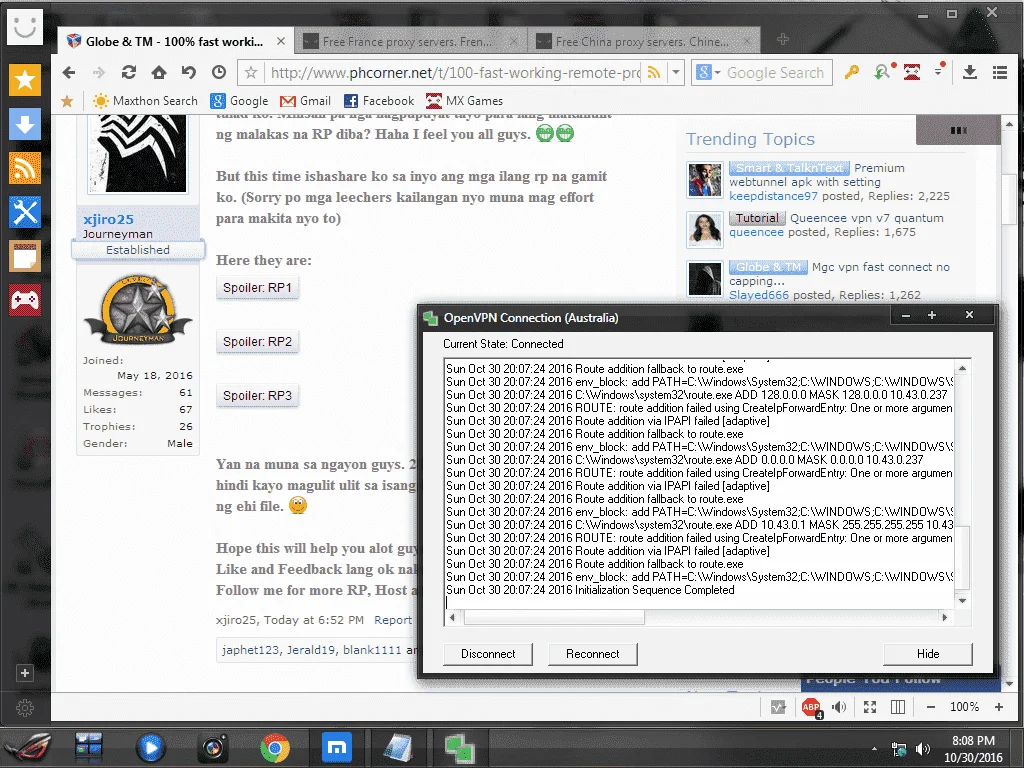Mute the browser sound speaker icon
The image size is (1024, 768).
(839, 707)
